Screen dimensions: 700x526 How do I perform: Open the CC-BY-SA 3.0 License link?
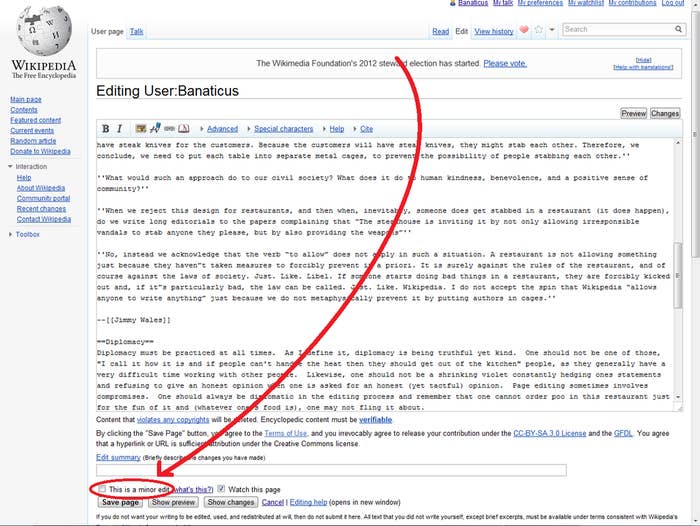click(x=550, y=433)
